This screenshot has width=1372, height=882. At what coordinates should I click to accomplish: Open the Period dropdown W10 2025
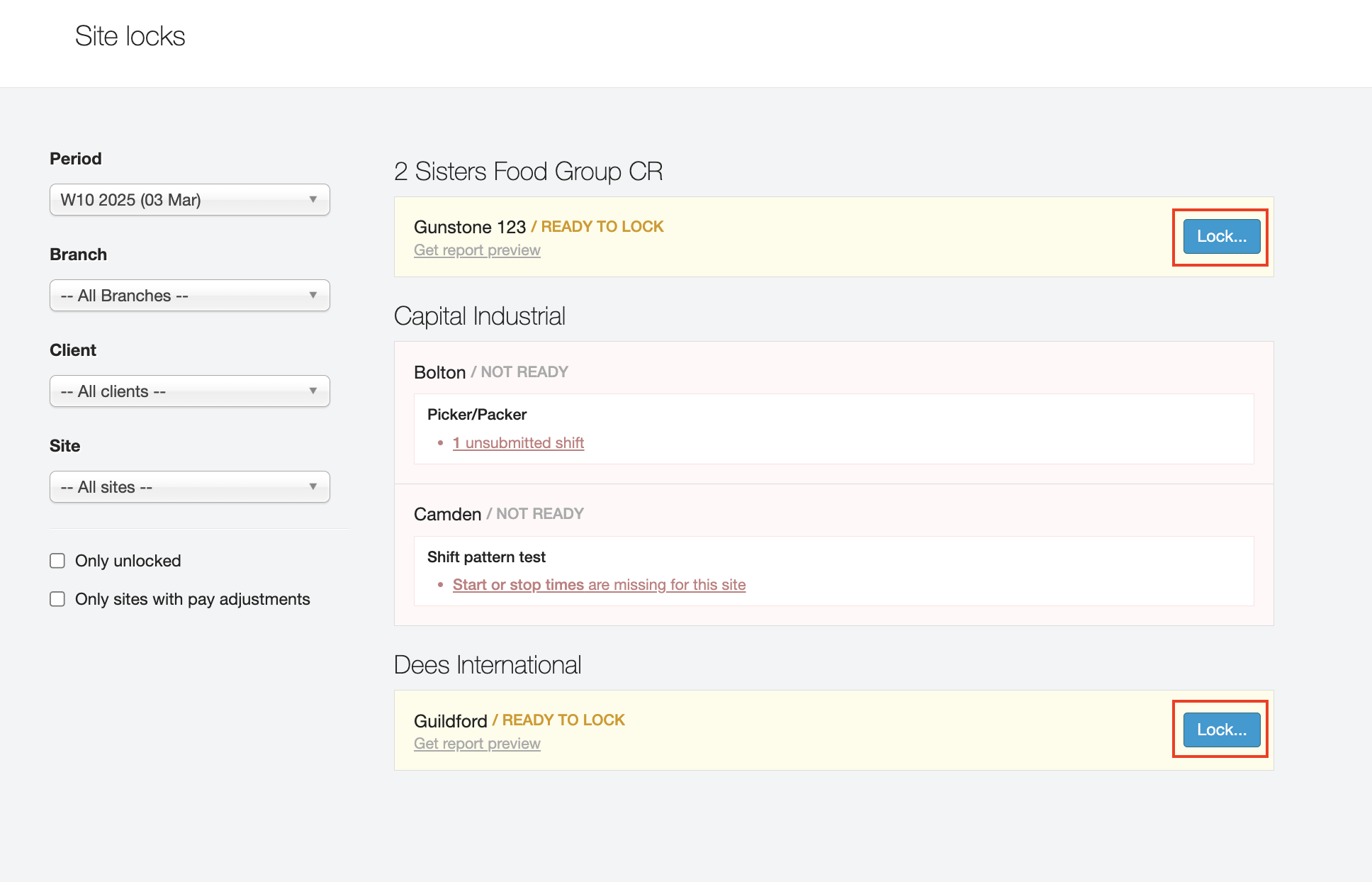click(x=189, y=200)
